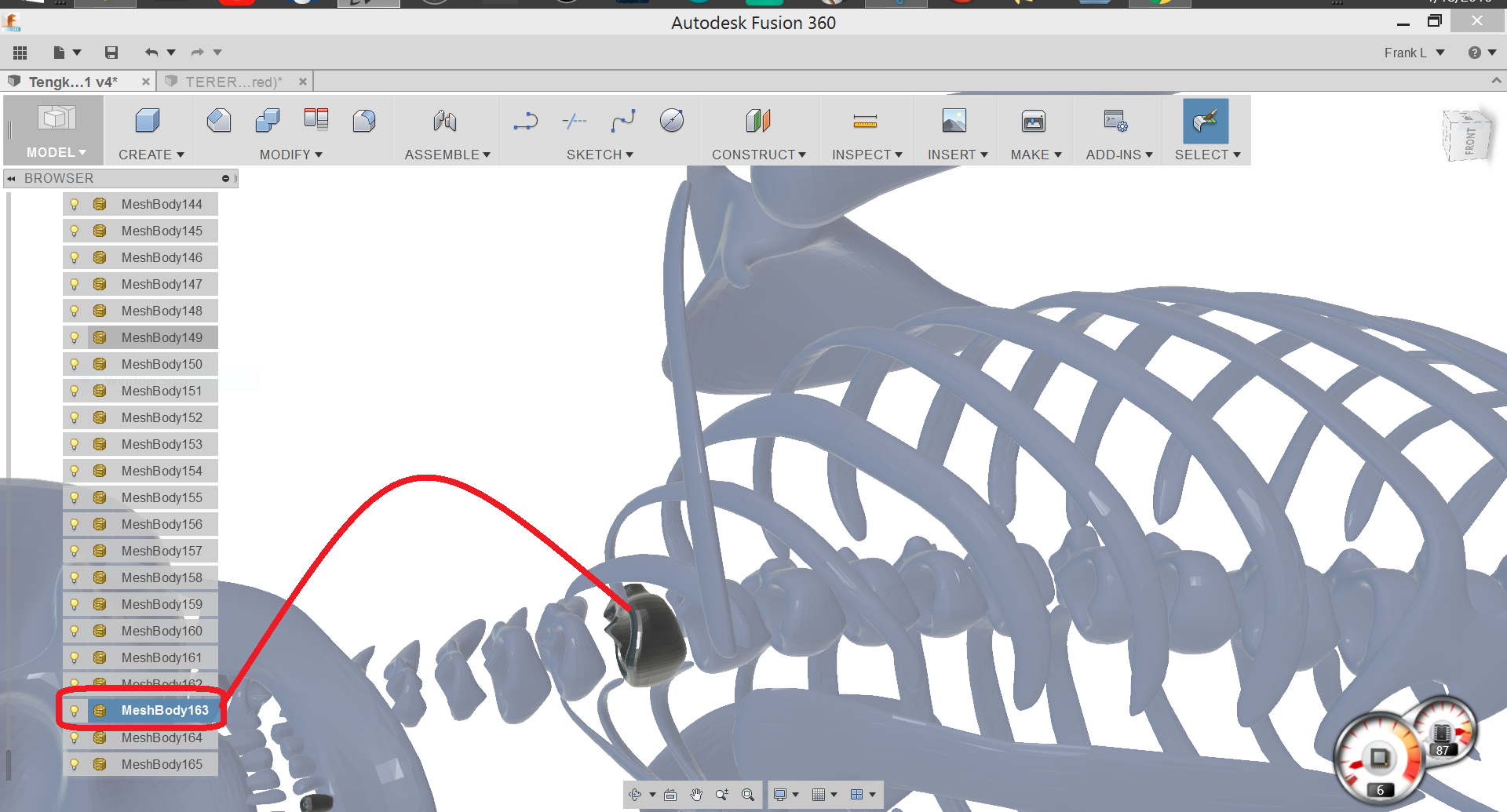Open the CONSTRUCT dropdown menu

[x=759, y=155]
